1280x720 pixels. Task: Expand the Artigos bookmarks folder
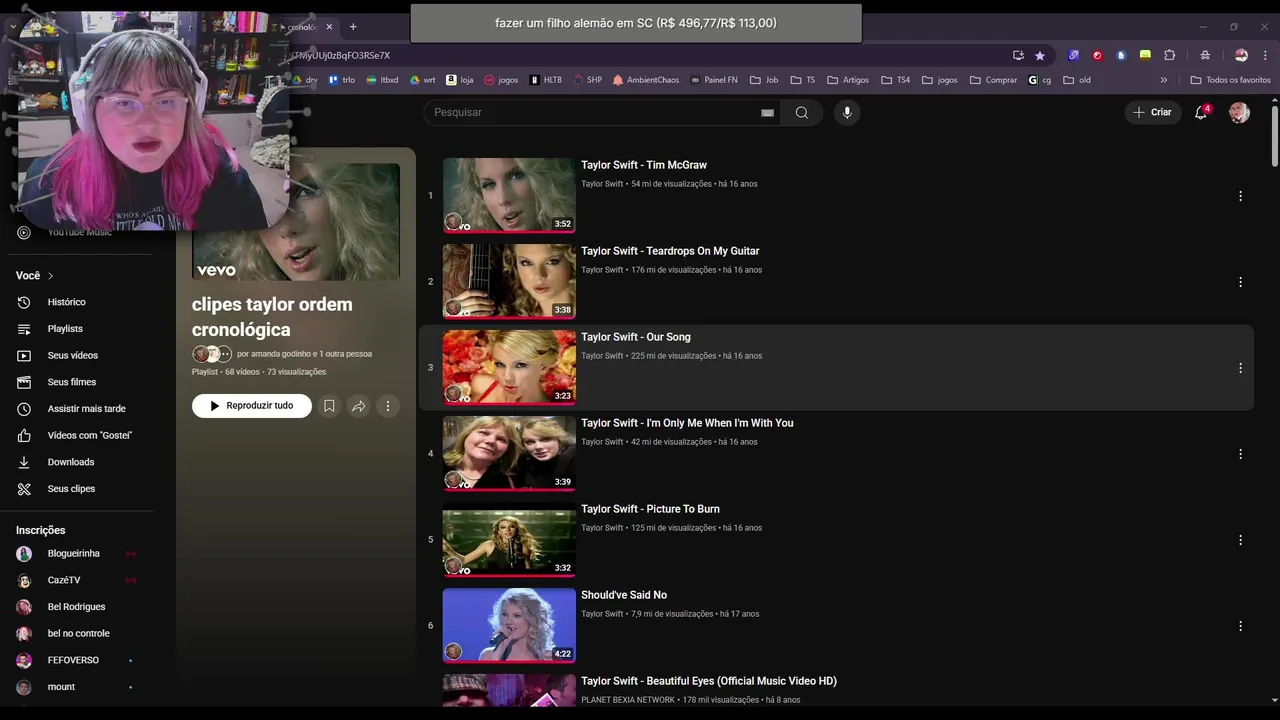point(848,80)
